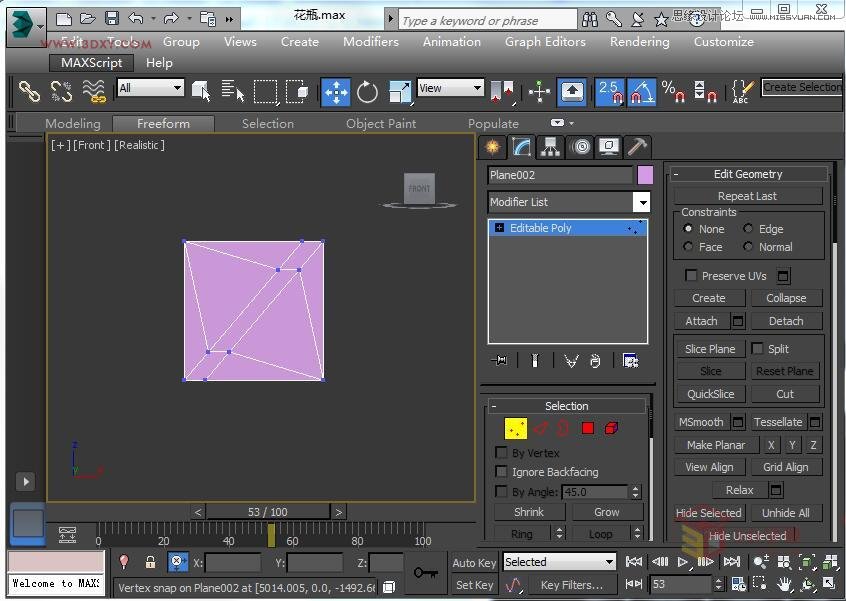Image resolution: width=846 pixels, height=601 pixels.
Task: Enable the Ignore Backfacing checkbox
Action: pyautogui.click(x=502, y=472)
